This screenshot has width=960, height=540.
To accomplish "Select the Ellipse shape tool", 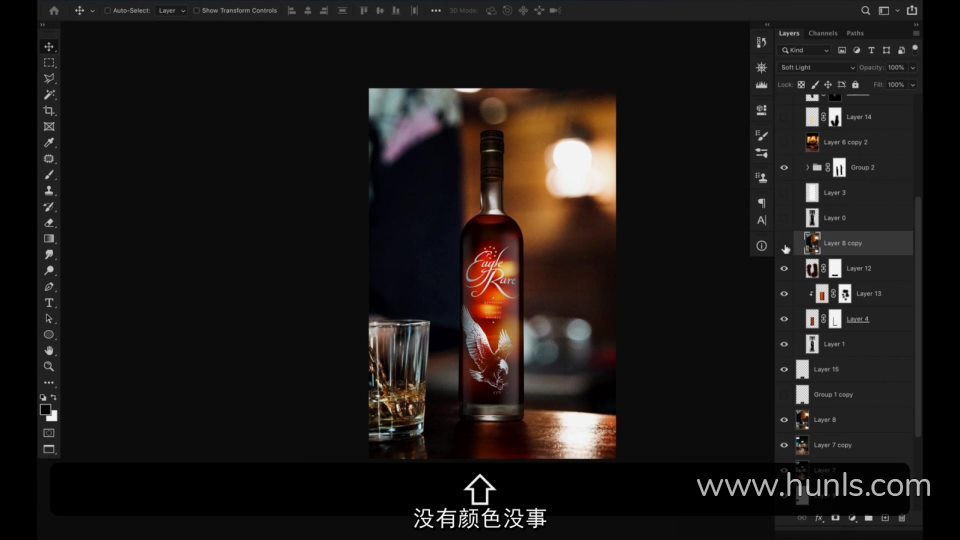I will tap(49, 335).
